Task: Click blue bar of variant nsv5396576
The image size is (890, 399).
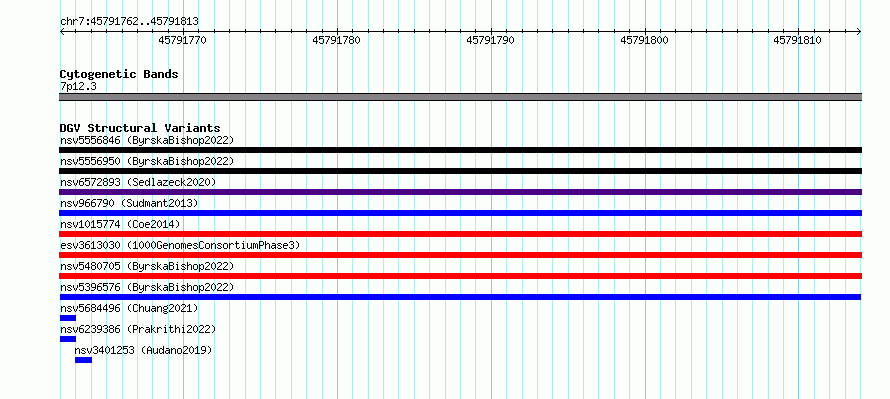Action: [460, 297]
